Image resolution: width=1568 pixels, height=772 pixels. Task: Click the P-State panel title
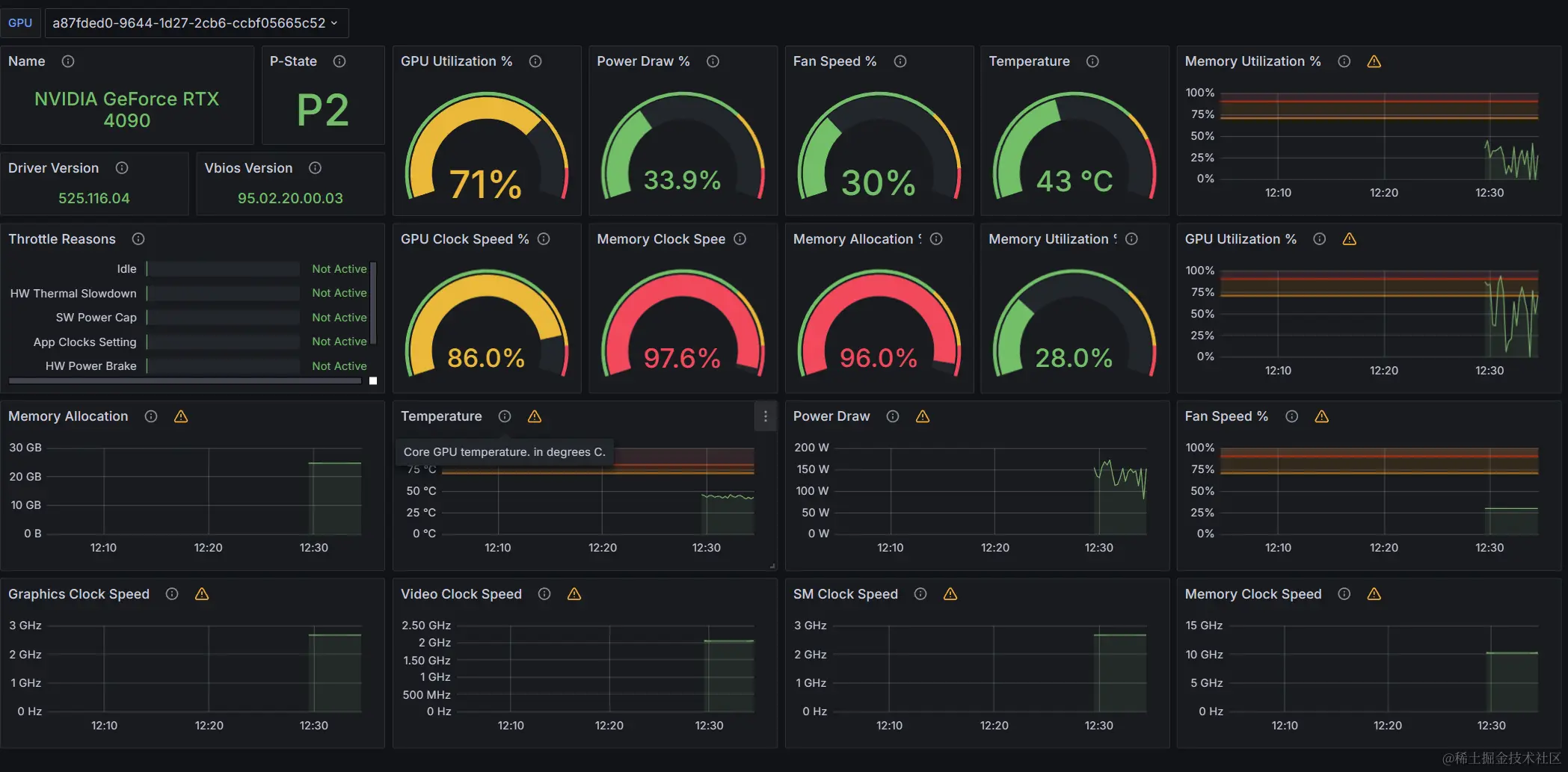(x=293, y=61)
